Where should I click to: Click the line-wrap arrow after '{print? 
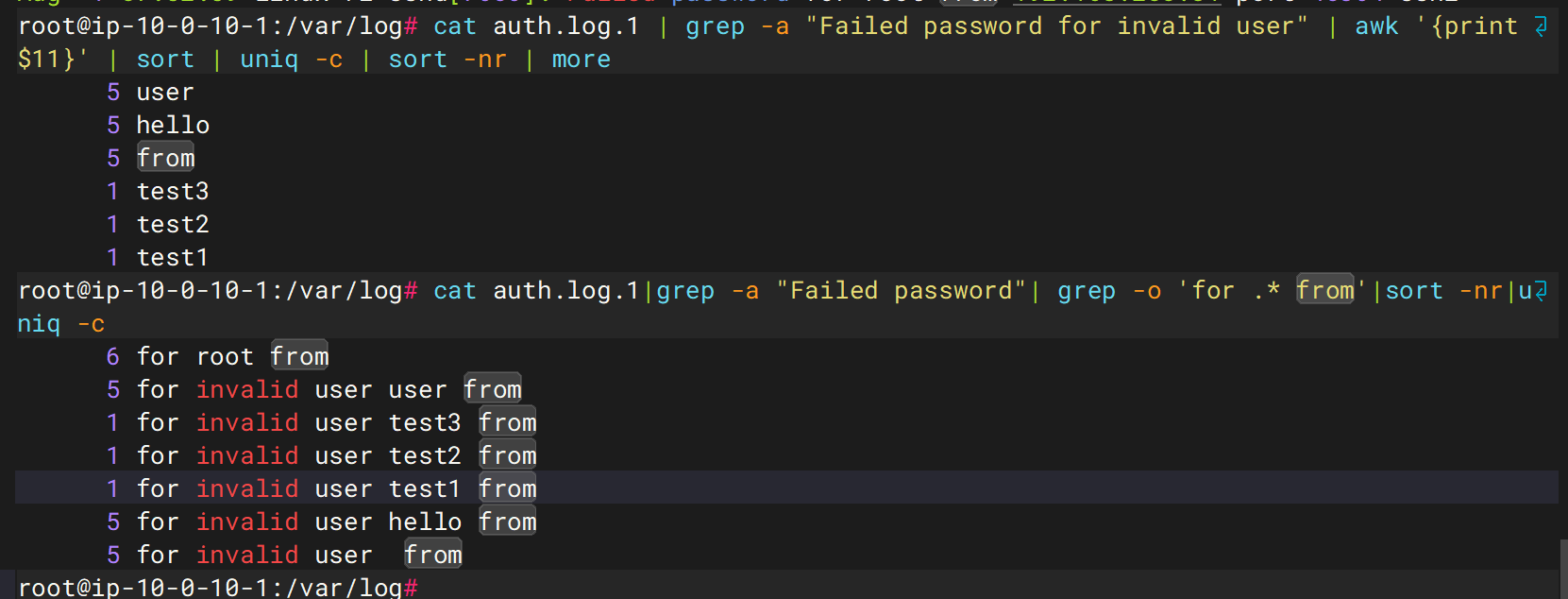(1540, 26)
